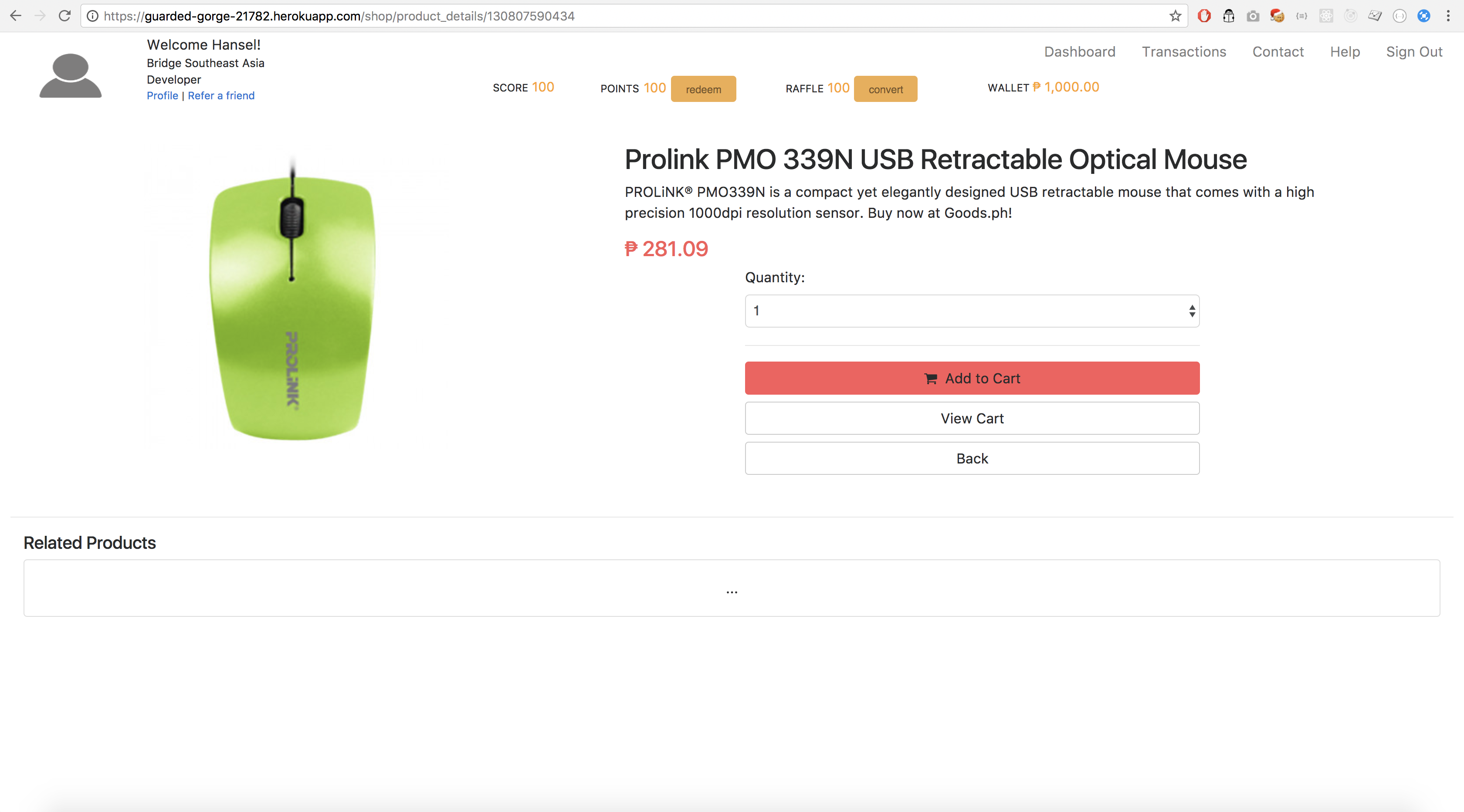The height and width of the screenshot is (812, 1464).
Task: Click the price ₱ 281.09
Action: (666, 249)
